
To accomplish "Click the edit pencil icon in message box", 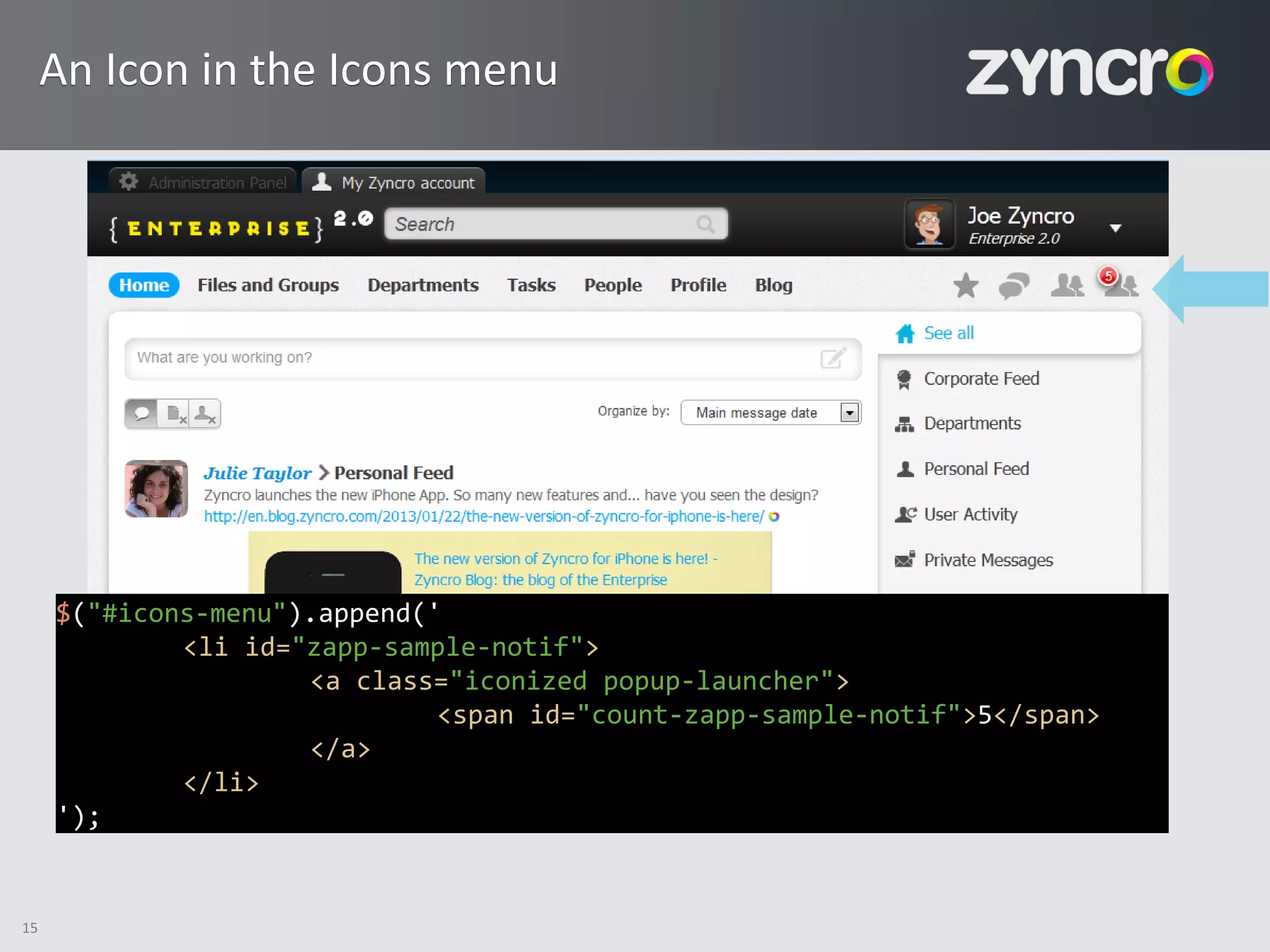I will click(833, 358).
